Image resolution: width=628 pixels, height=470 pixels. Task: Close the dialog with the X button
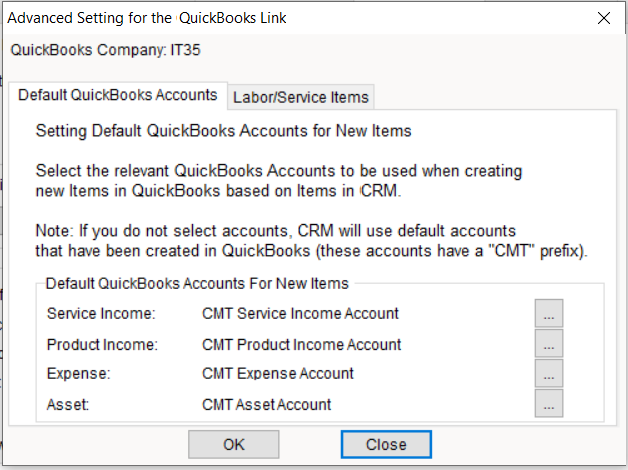click(x=604, y=18)
